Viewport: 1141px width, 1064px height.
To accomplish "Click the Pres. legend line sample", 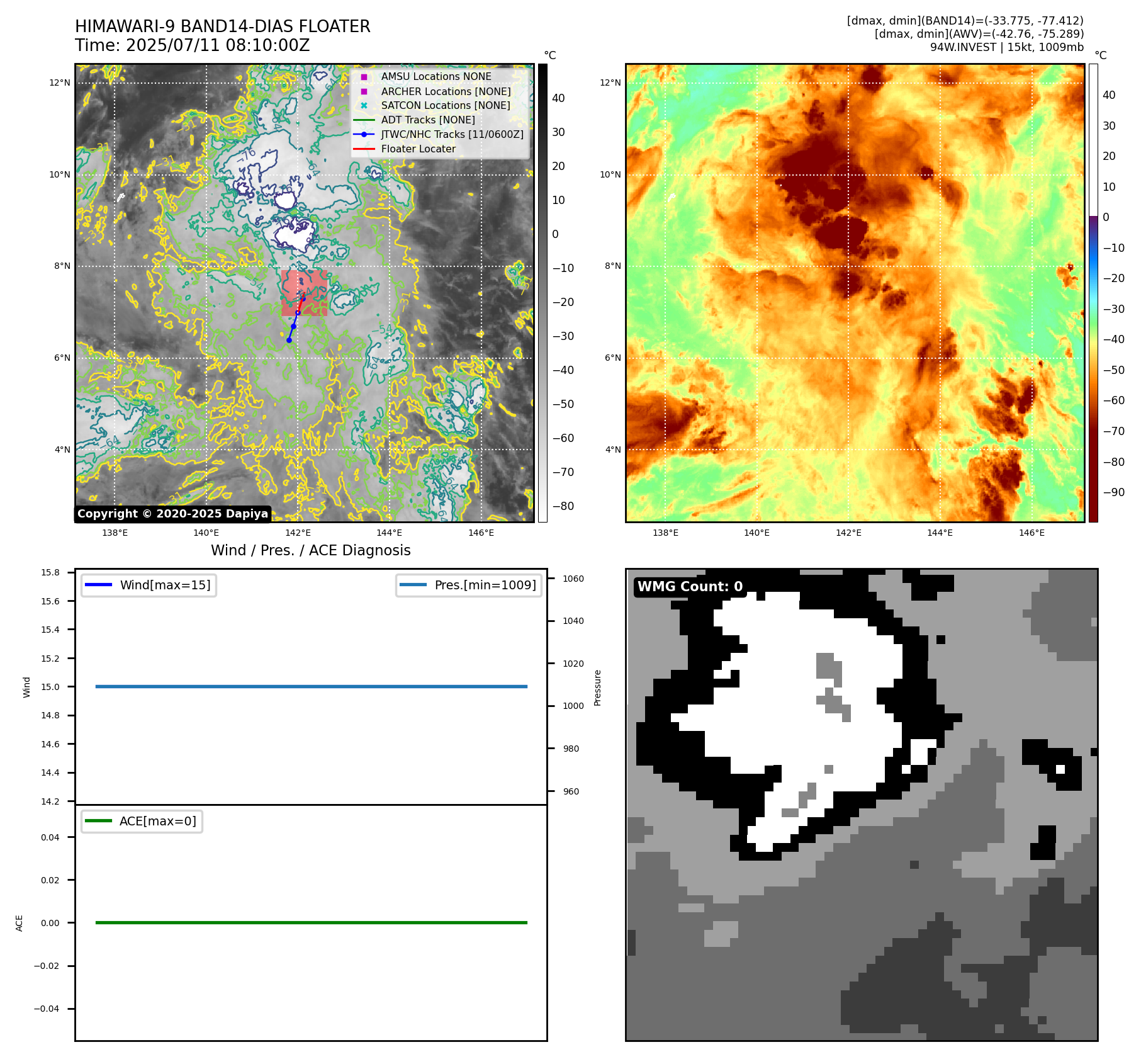I will [x=413, y=585].
